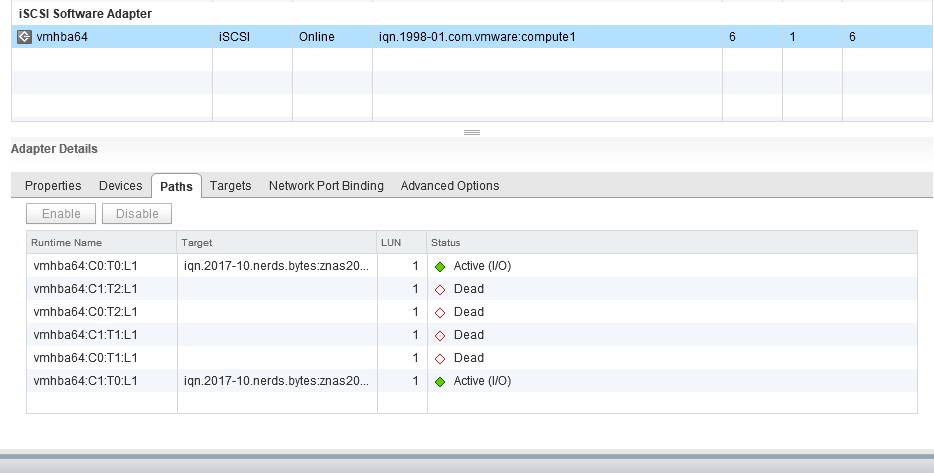Click the vmhba64 iSCSI adapter icon
Screen dimensions: 934x473
point(24,37)
